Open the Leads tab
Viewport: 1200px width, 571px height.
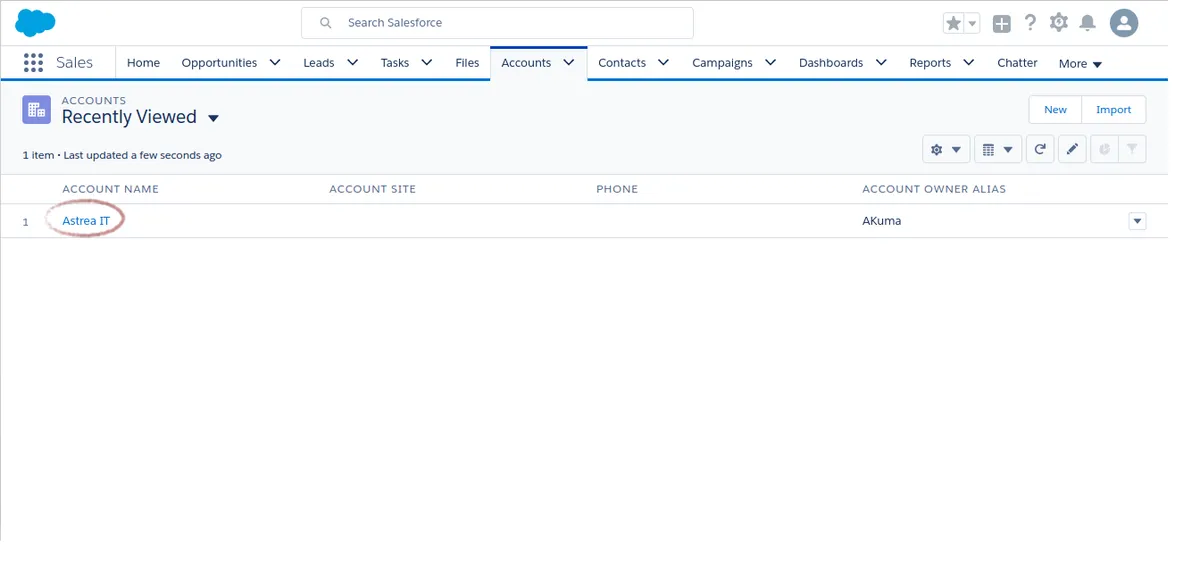coord(319,62)
